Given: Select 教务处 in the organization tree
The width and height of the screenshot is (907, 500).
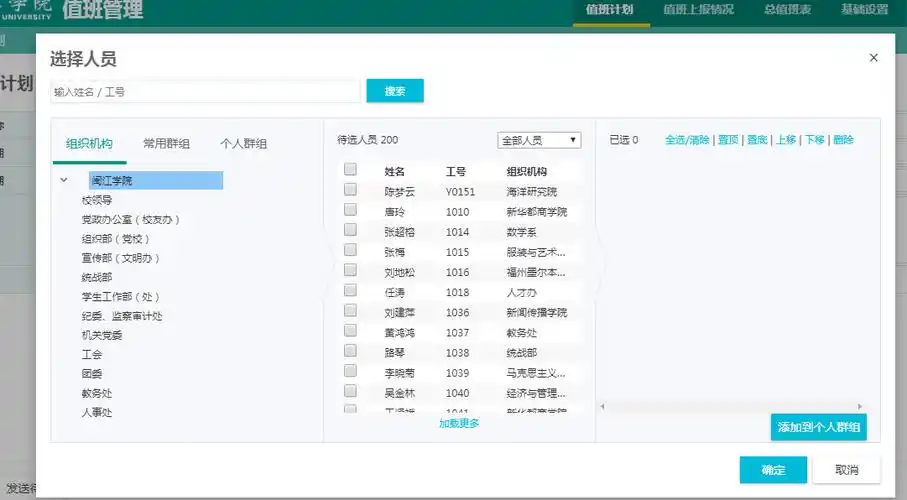Looking at the screenshot, I should click(x=97, y=393).
